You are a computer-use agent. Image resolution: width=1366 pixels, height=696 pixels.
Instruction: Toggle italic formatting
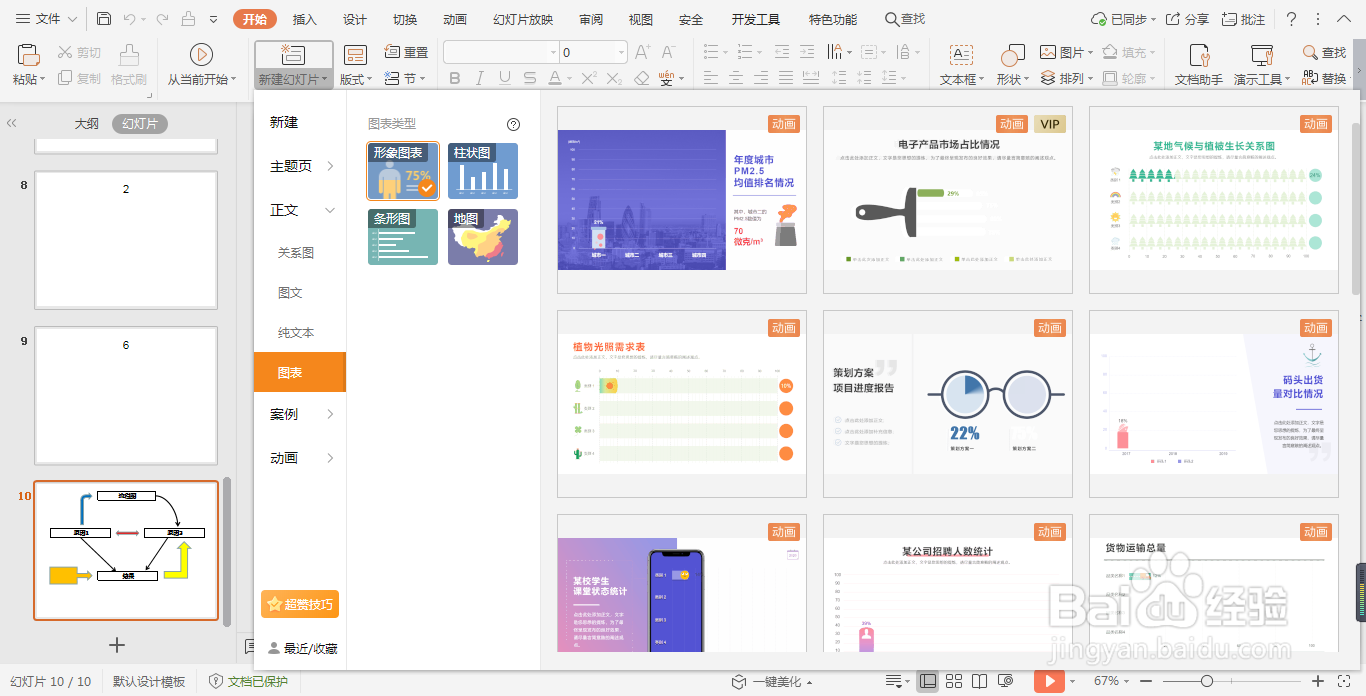click(478, 76)
